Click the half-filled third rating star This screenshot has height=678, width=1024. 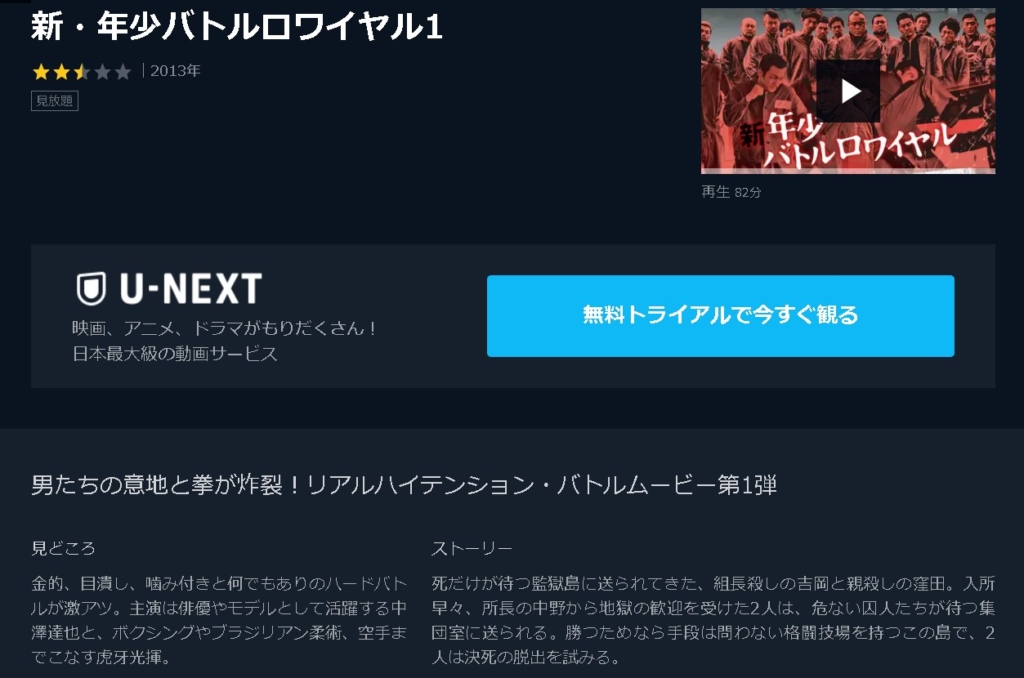[82, 71]
